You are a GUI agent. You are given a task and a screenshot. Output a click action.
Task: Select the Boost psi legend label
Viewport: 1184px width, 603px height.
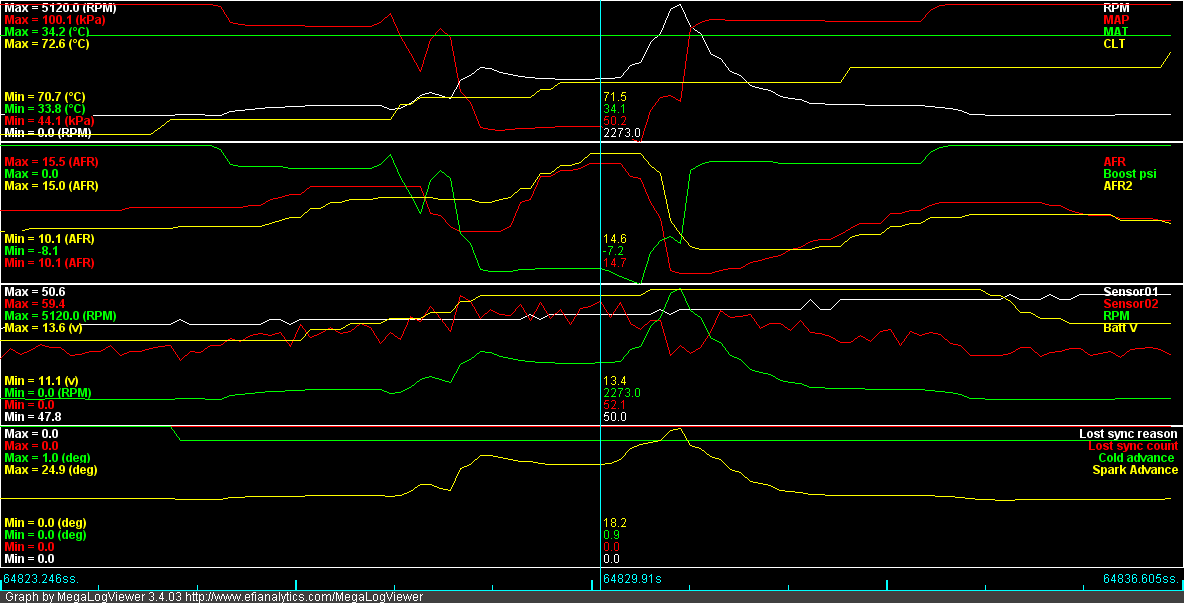point(1130,173)
